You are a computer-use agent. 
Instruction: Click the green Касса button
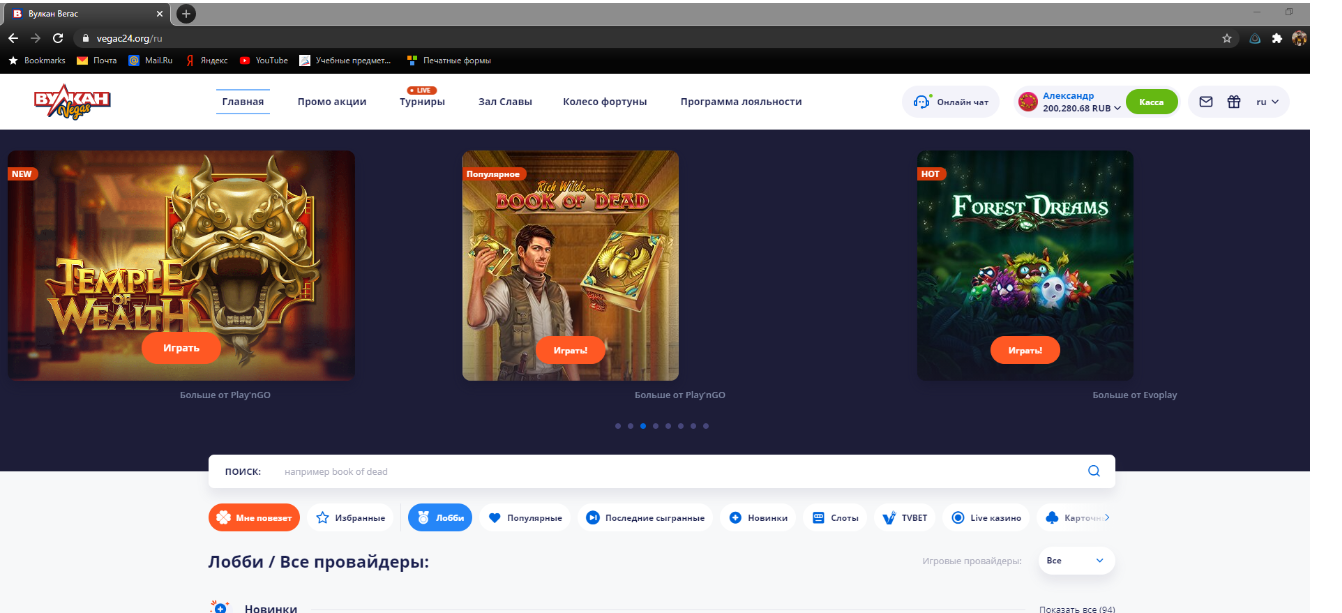tap(1152, 102)
